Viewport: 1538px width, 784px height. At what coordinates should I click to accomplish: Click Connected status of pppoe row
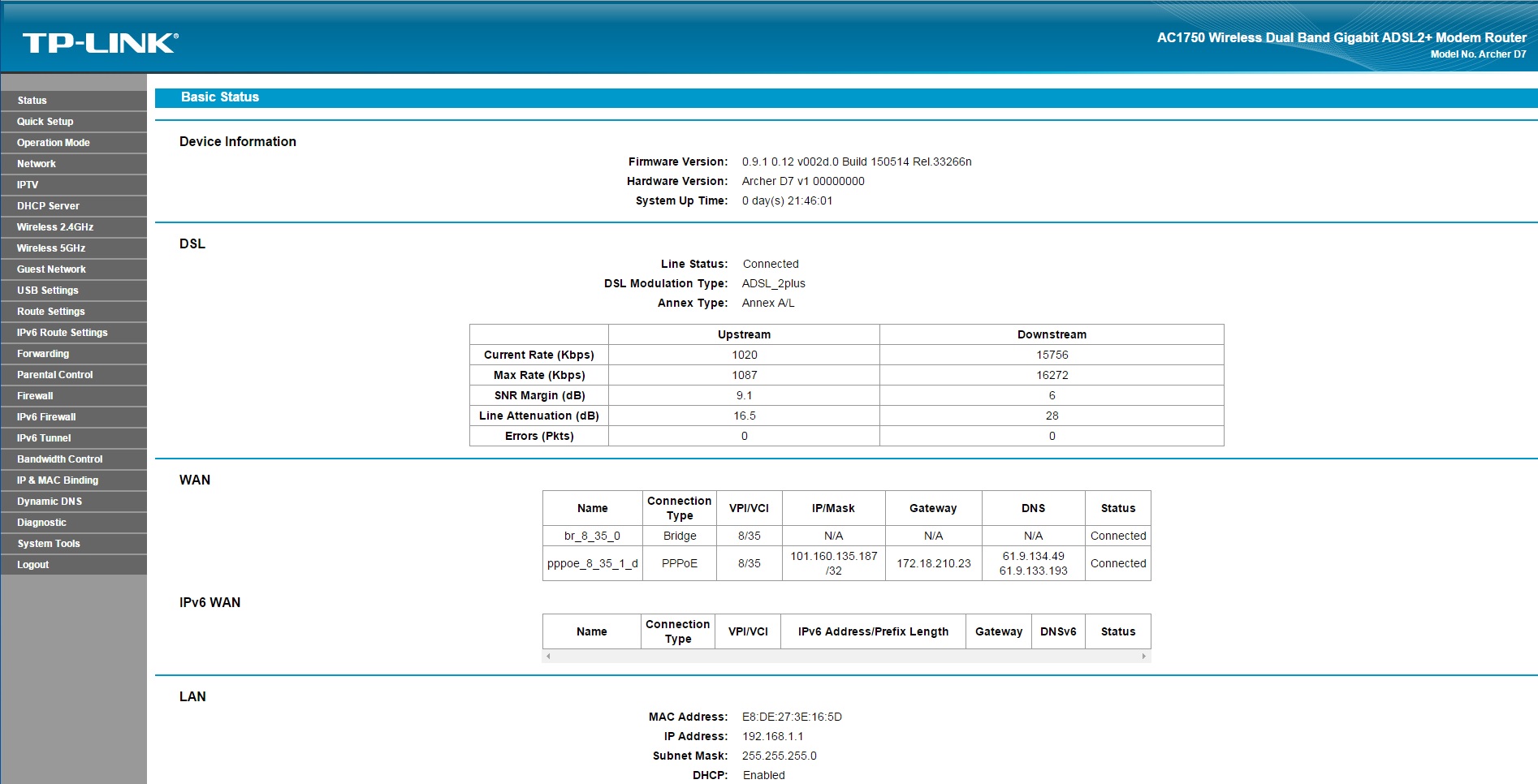coord(1118,563)
